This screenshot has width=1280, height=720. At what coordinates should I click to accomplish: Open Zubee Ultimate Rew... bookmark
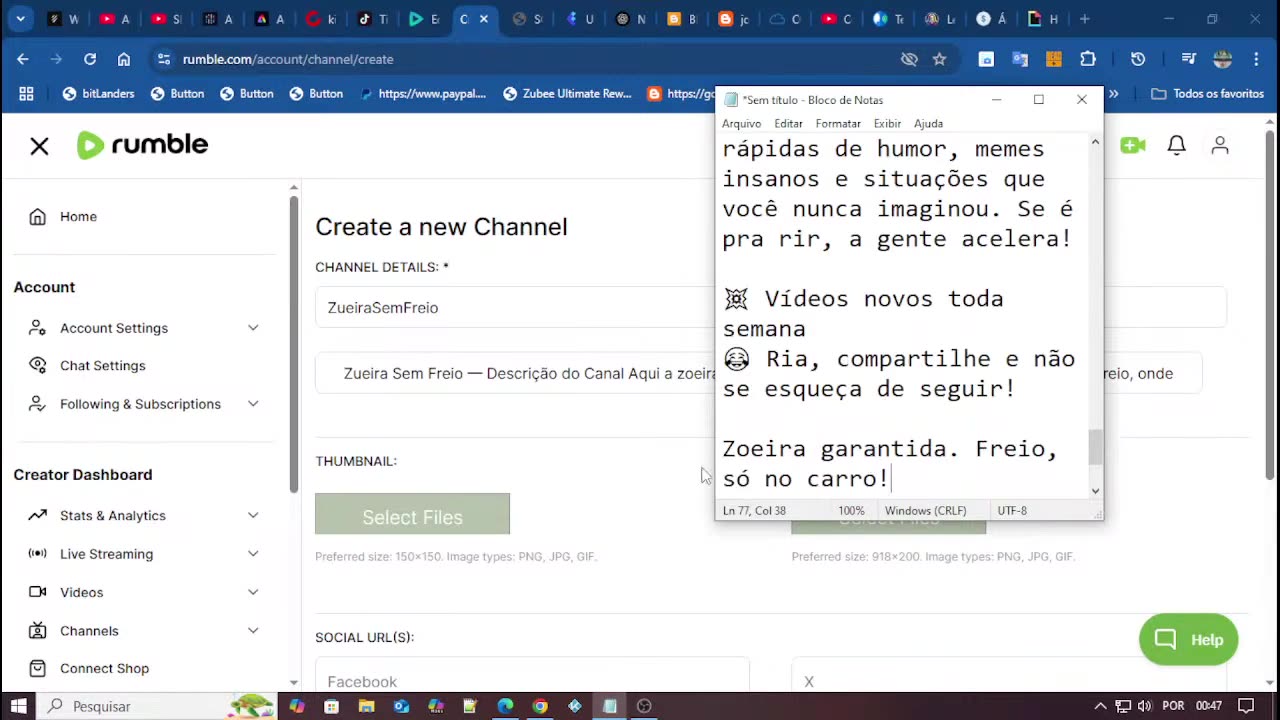pyautogui.click(x=567, y=94)
